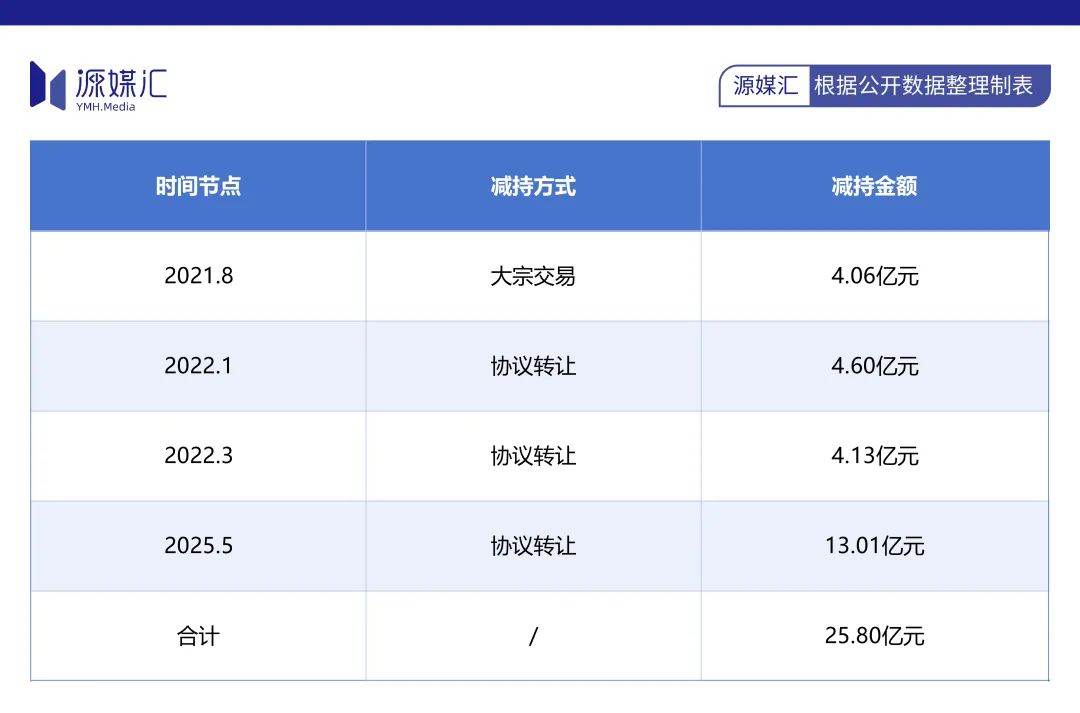
Task: Click the YMH.Media text under the logo
Action: [x=105, y=107]
